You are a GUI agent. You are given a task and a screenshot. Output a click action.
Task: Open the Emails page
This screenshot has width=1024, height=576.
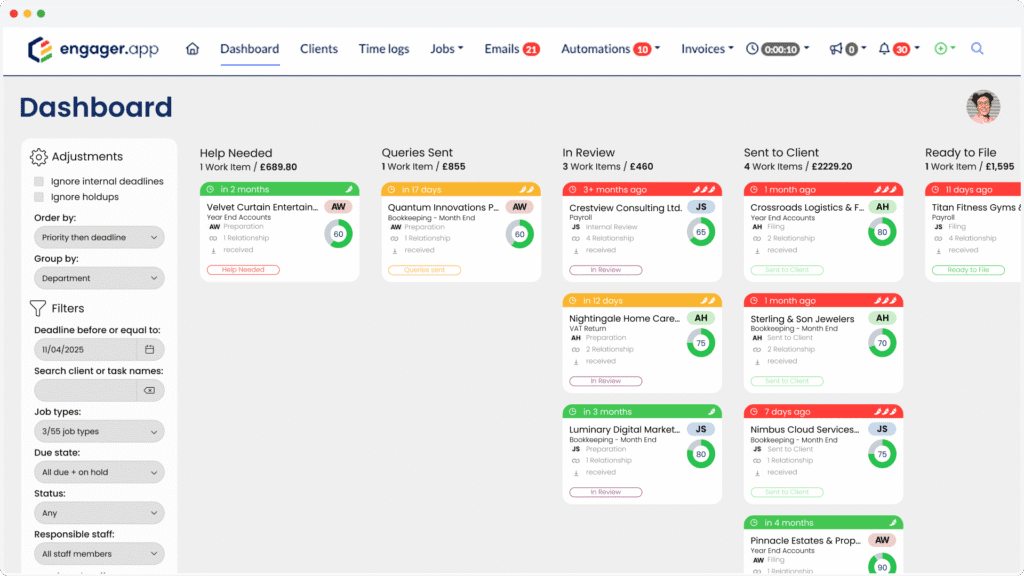coord(502,49)
